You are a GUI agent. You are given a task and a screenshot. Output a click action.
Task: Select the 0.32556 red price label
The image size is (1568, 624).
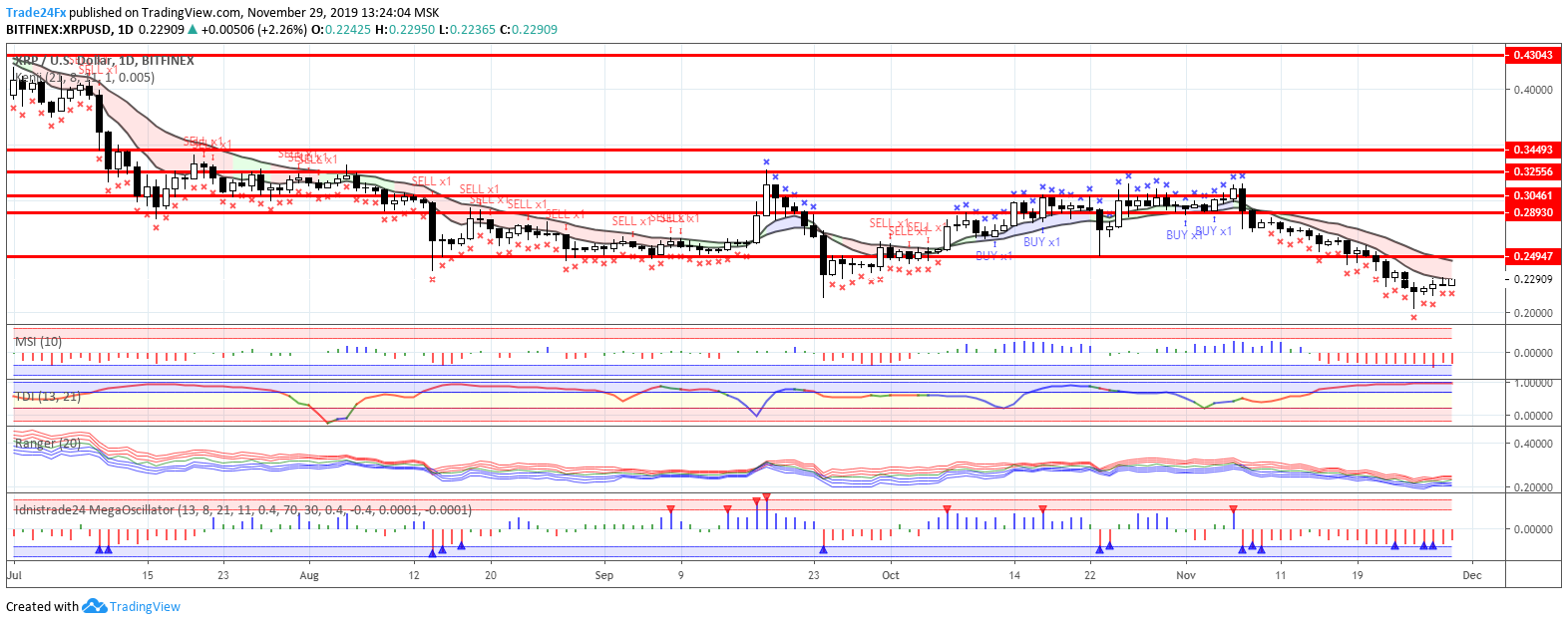1533,171
